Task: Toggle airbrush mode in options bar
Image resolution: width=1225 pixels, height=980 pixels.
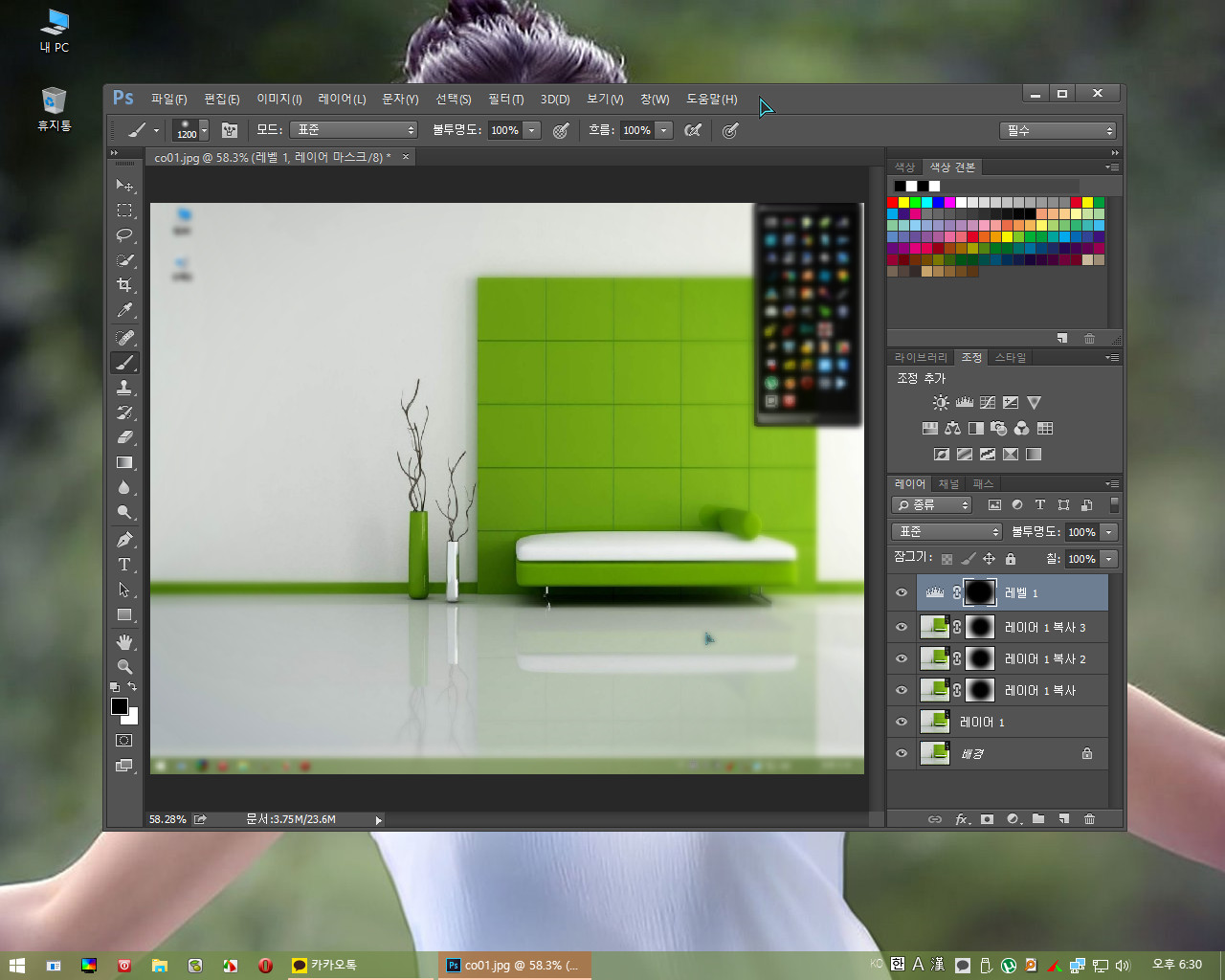Action: click(693, 130)
